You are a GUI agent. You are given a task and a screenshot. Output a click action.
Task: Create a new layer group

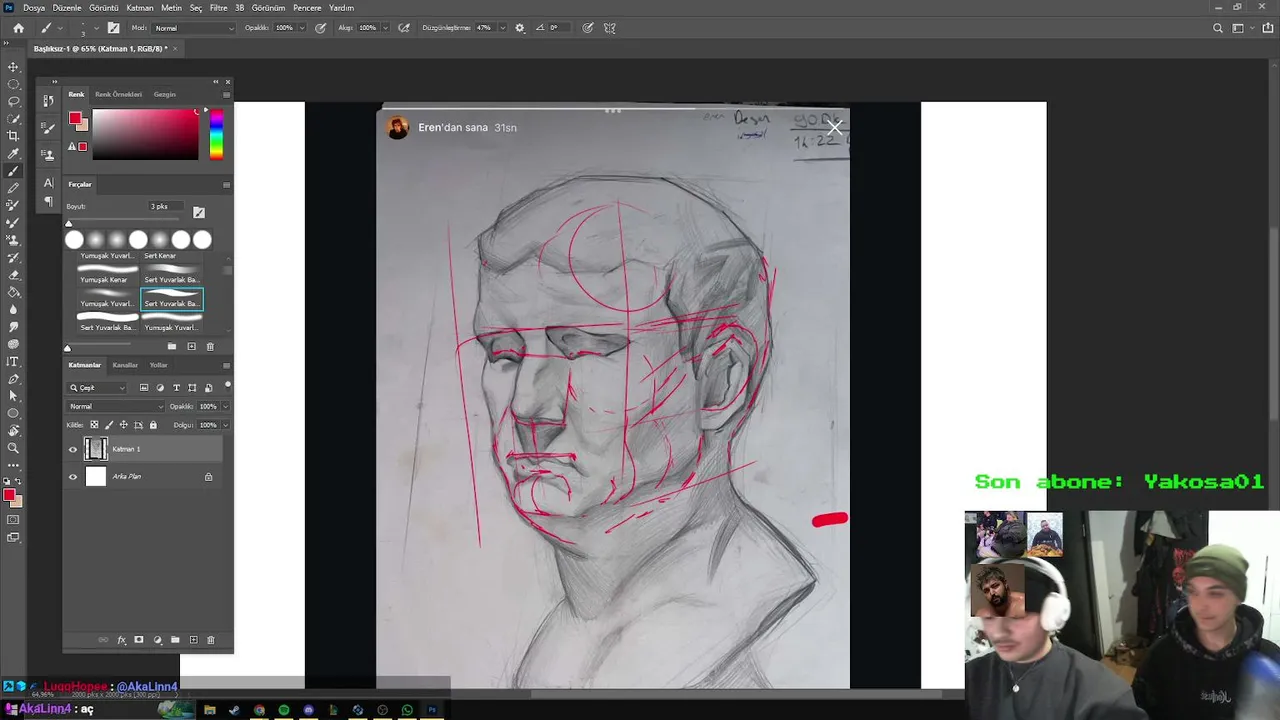[175, 640]
